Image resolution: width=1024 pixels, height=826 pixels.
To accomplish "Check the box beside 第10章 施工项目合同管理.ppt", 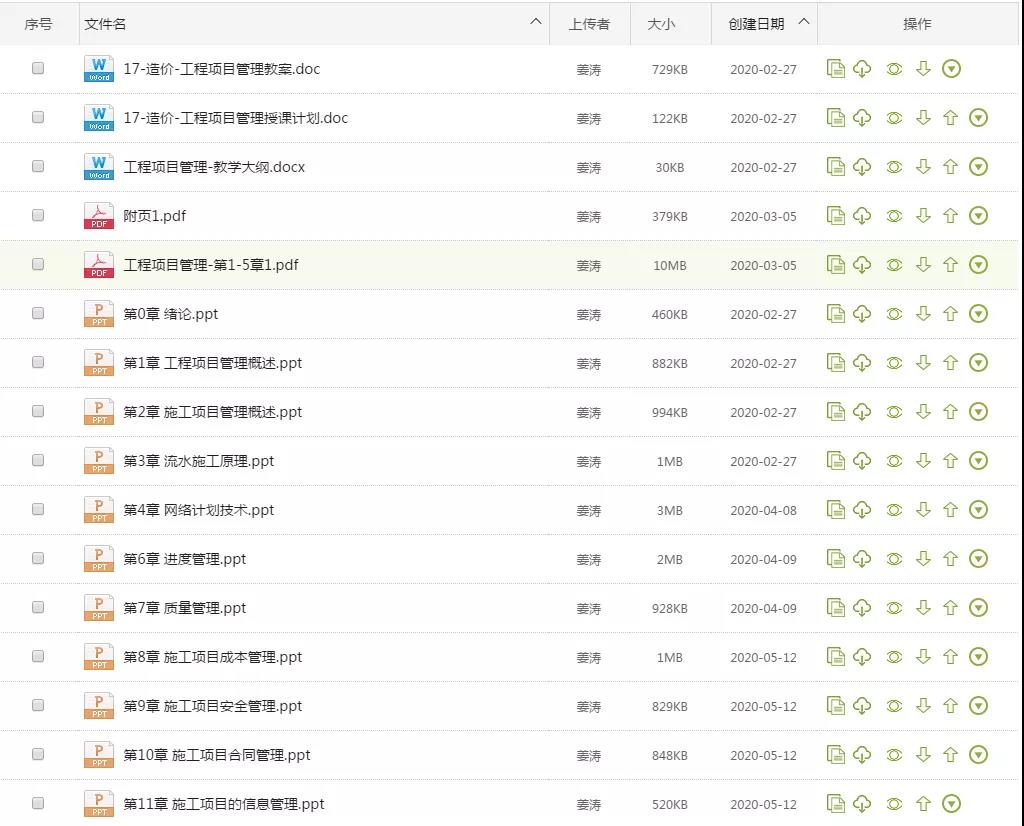I will (x=38, y=755).
